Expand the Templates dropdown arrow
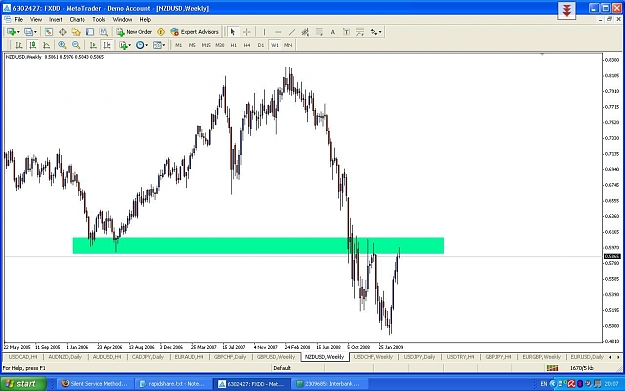 point(164,45)
